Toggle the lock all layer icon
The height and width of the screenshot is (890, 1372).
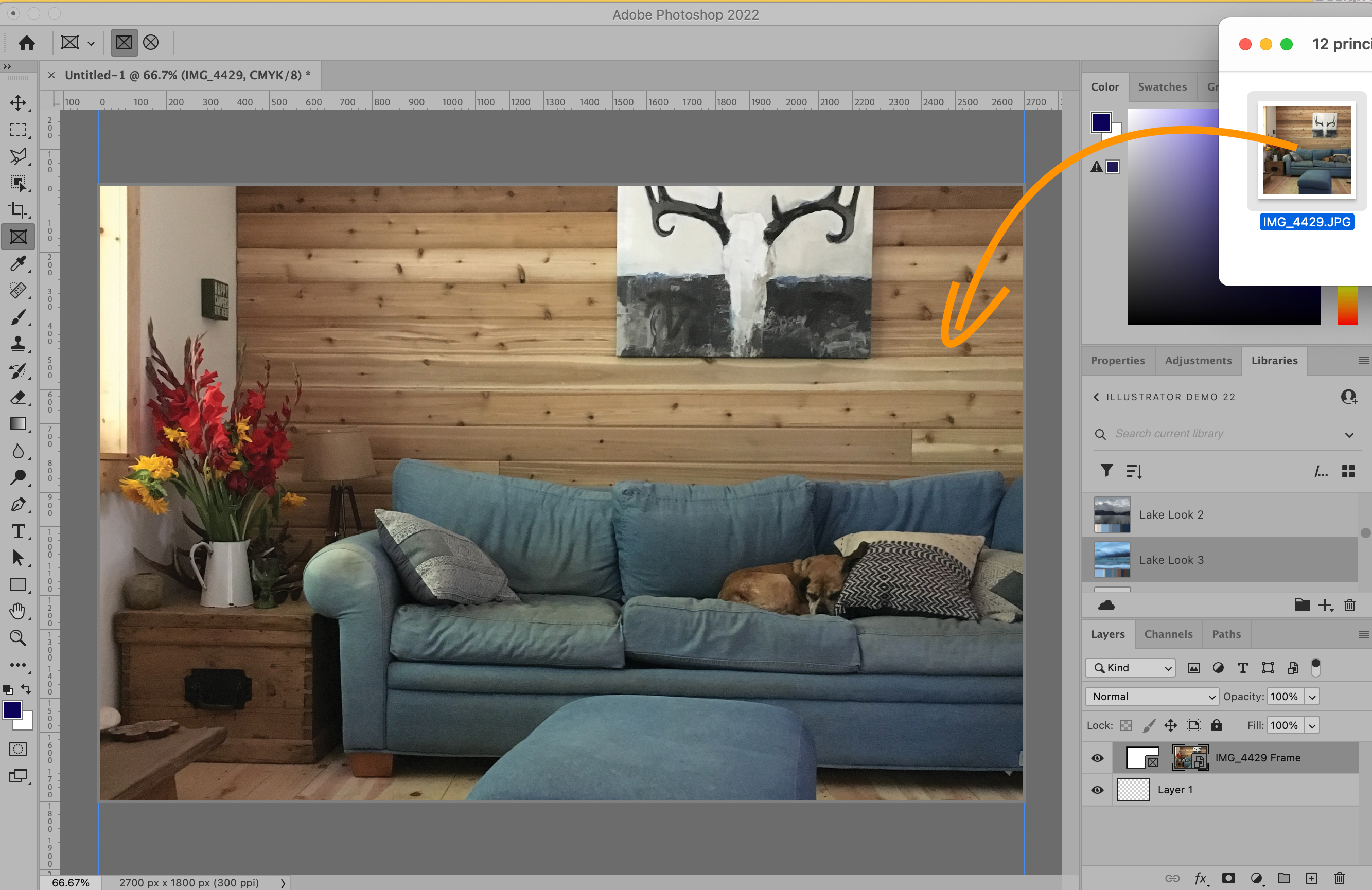pyautogui.click(x=1217, y=725)
